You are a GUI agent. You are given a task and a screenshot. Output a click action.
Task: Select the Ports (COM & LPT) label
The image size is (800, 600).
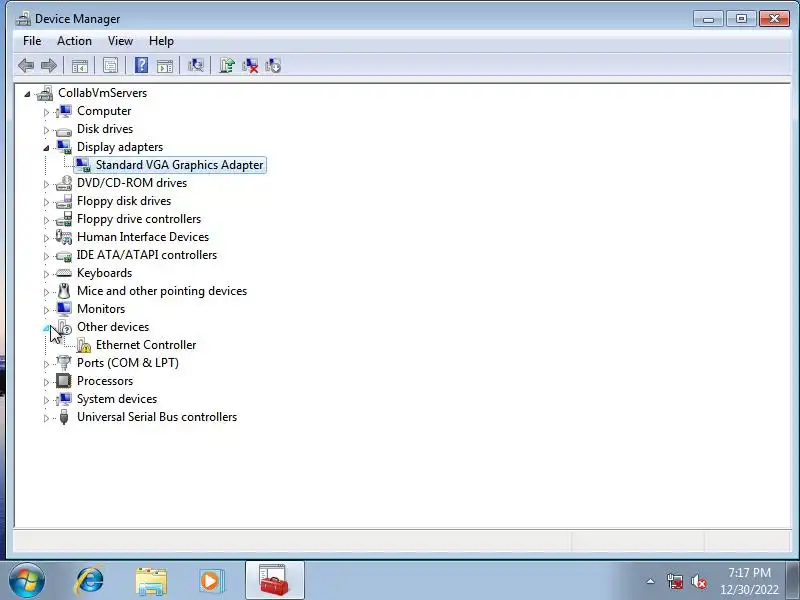tap(128, 363)
